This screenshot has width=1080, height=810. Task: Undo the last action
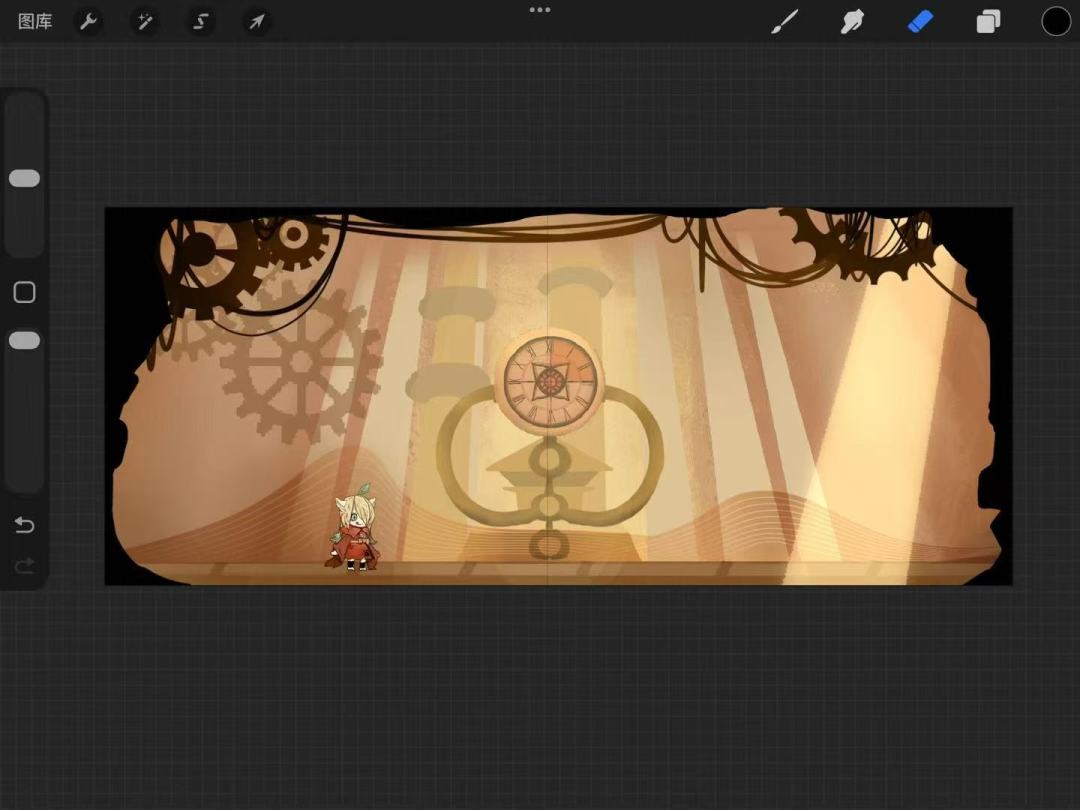pyautogui.click(x=24, y=525)
